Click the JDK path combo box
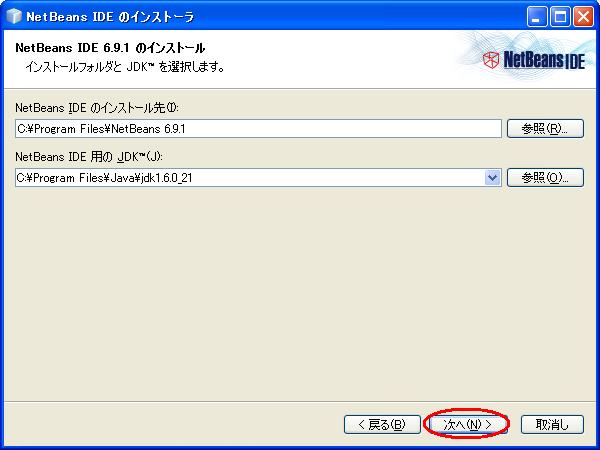Image resolution: width=600 pixels, height=450 pixels. [x=258, y=178]
